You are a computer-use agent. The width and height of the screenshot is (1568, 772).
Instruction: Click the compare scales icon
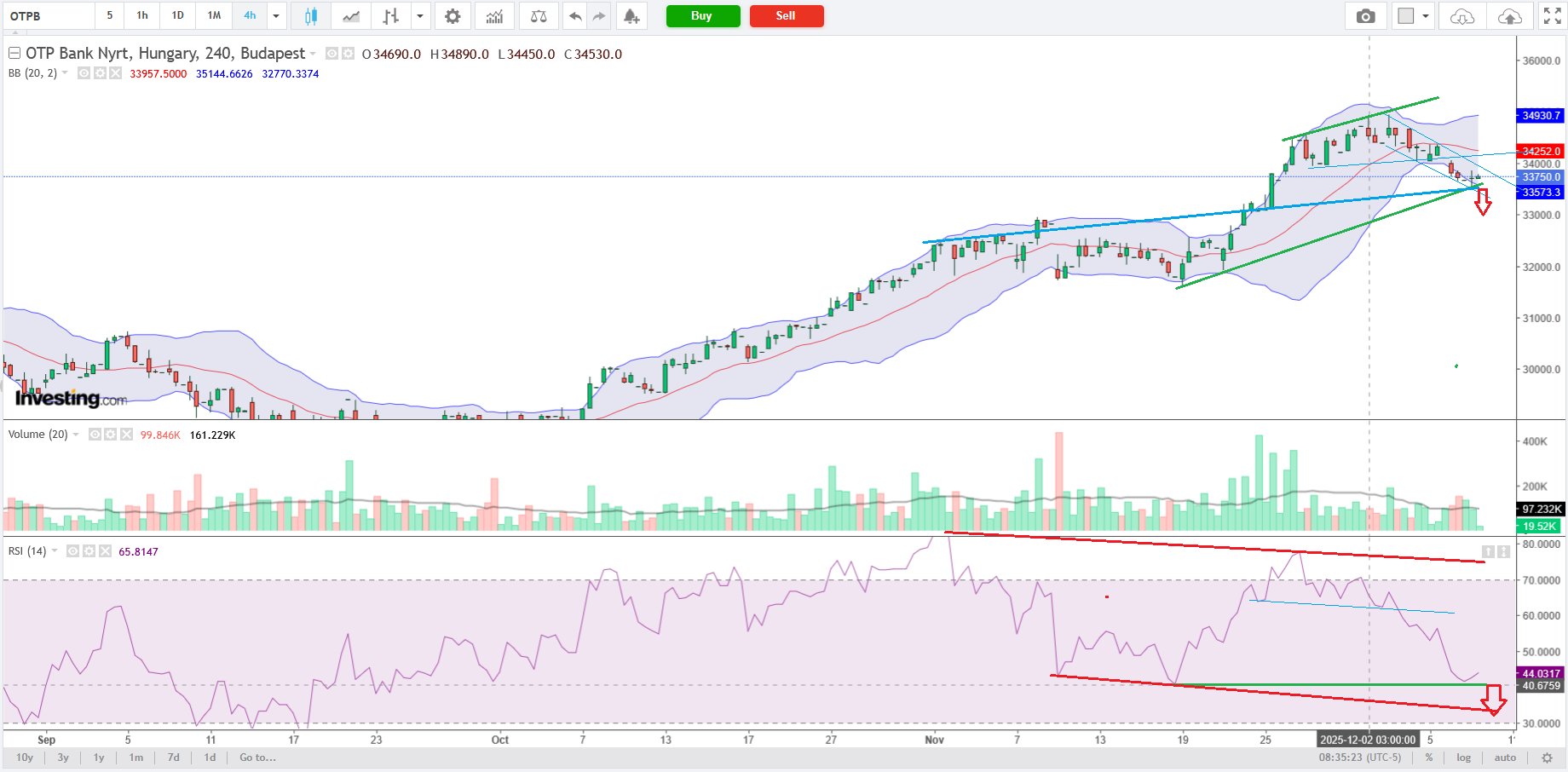coord(539,16)
